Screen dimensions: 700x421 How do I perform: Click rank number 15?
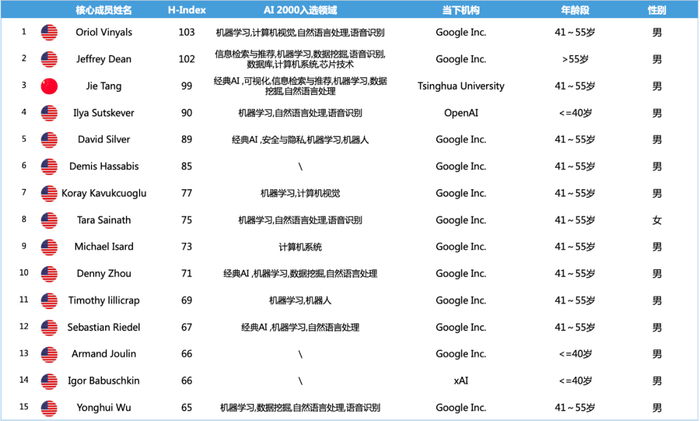click(x=24, y=407)
